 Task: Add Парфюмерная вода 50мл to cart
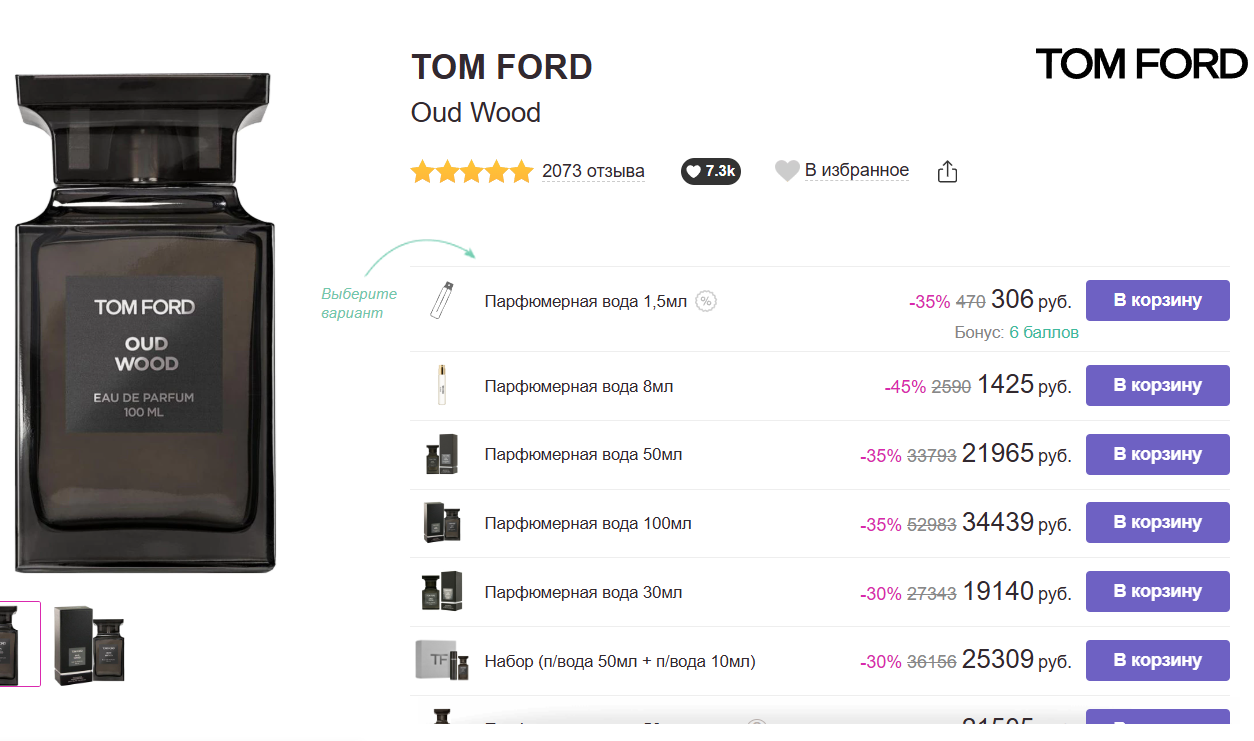click(1157, 454)
